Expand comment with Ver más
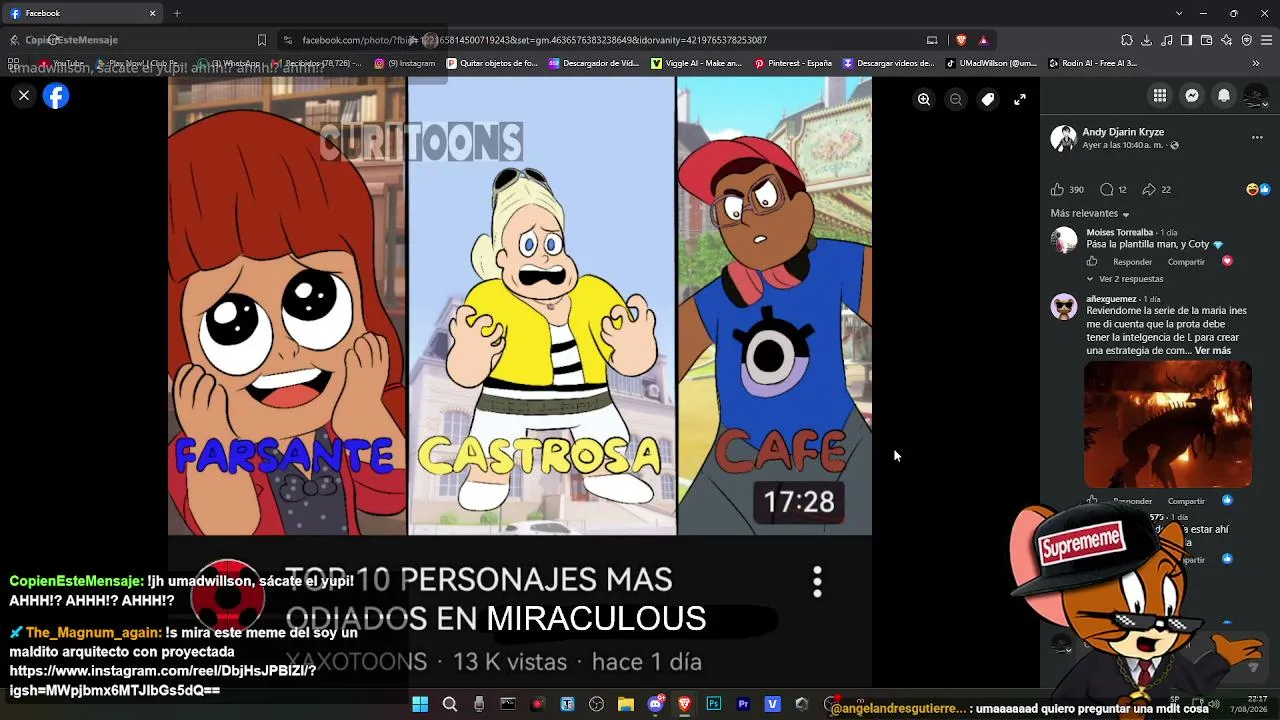The width and height of the screenshot is (1280, 720). click(1213, 351)
